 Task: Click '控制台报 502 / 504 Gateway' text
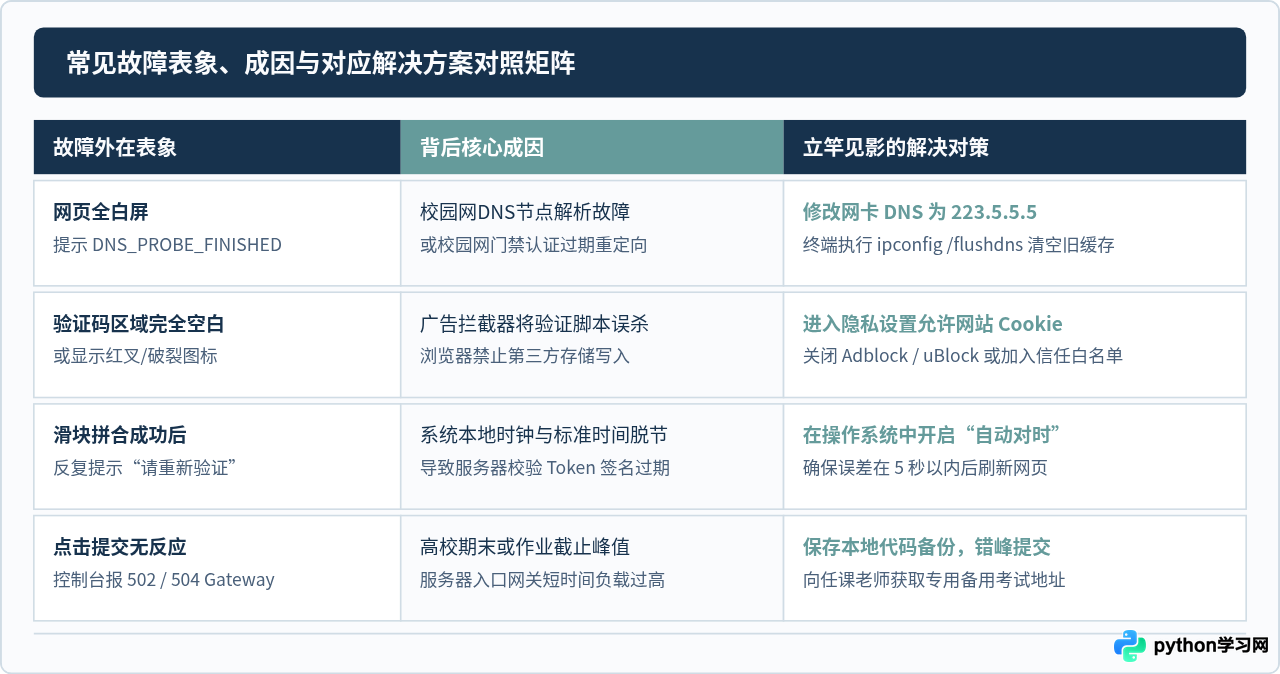point(164,580)
